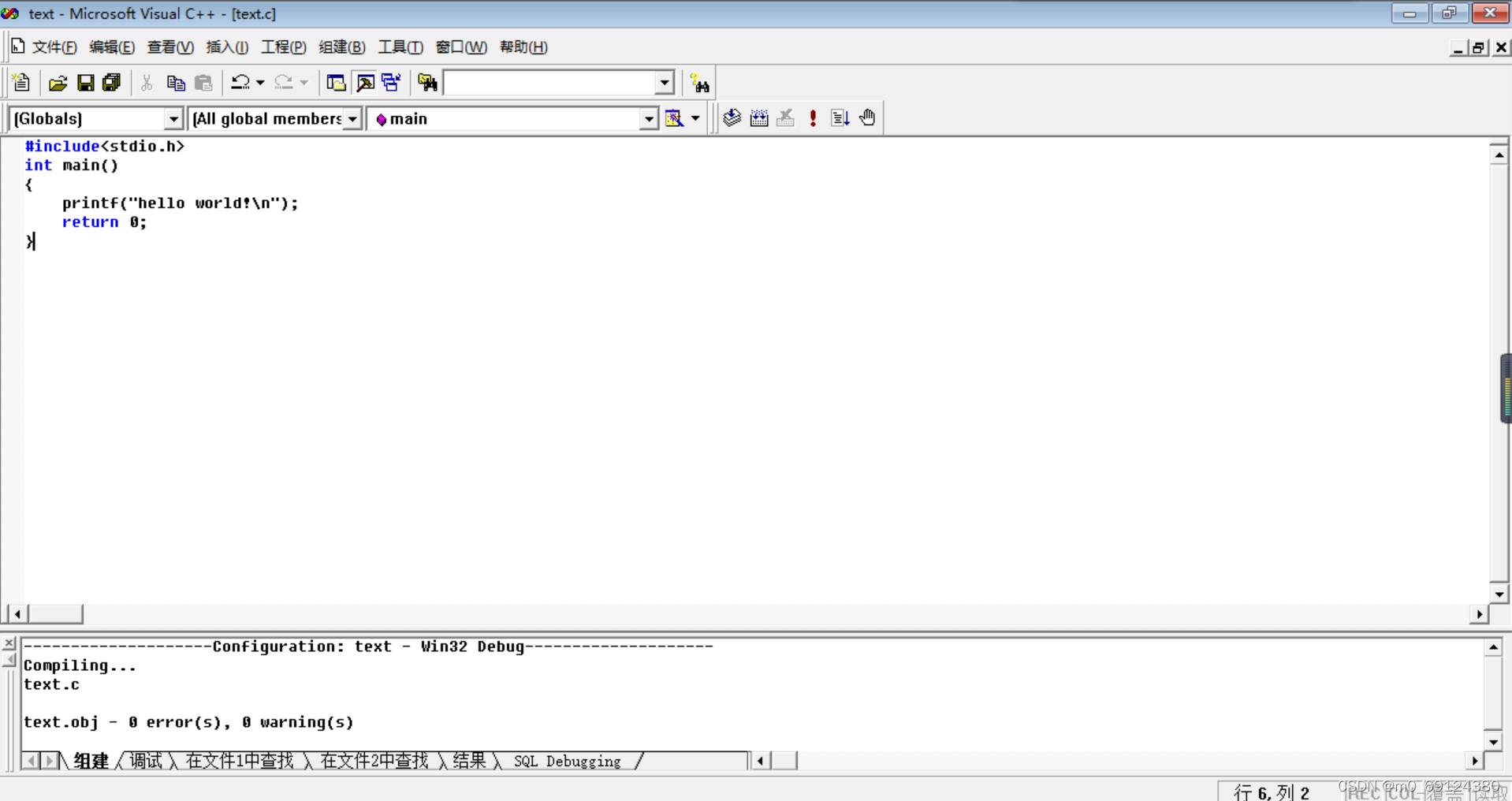1512x801 pixels.
Task: Expand the (Globals) class dropdown
Action: pyautogui.click(x=173, y=119)
